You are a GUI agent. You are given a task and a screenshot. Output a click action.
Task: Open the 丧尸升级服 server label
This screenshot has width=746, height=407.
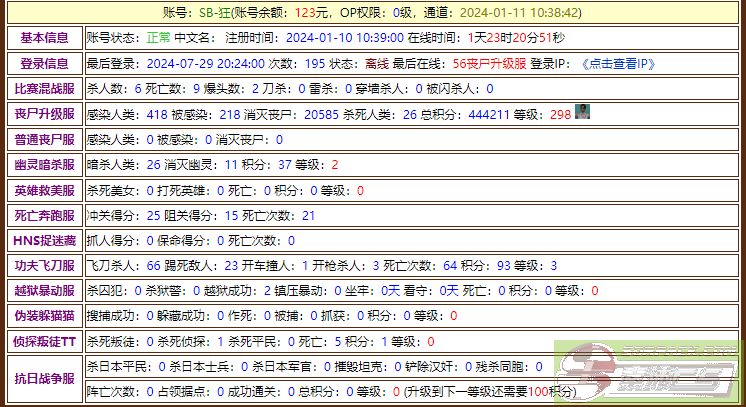click(x=45, y=114)
